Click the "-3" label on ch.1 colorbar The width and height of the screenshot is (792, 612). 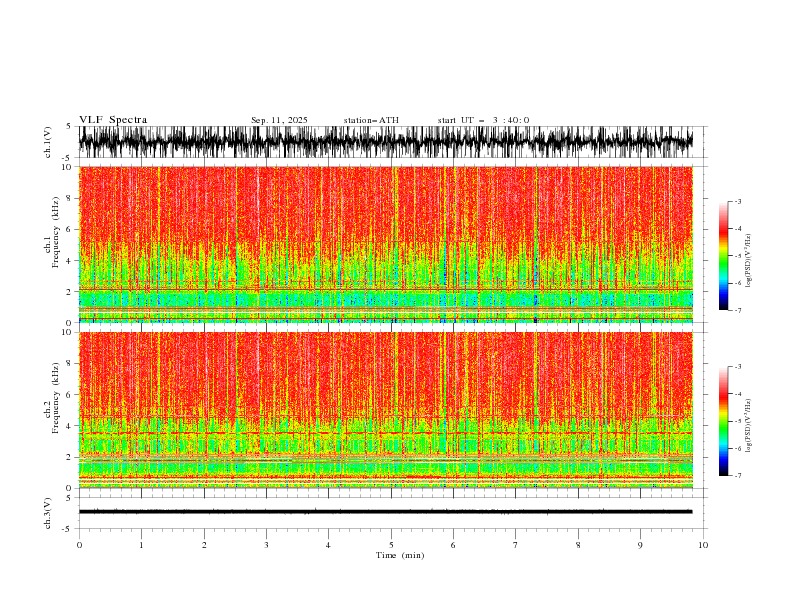(738, 201)
